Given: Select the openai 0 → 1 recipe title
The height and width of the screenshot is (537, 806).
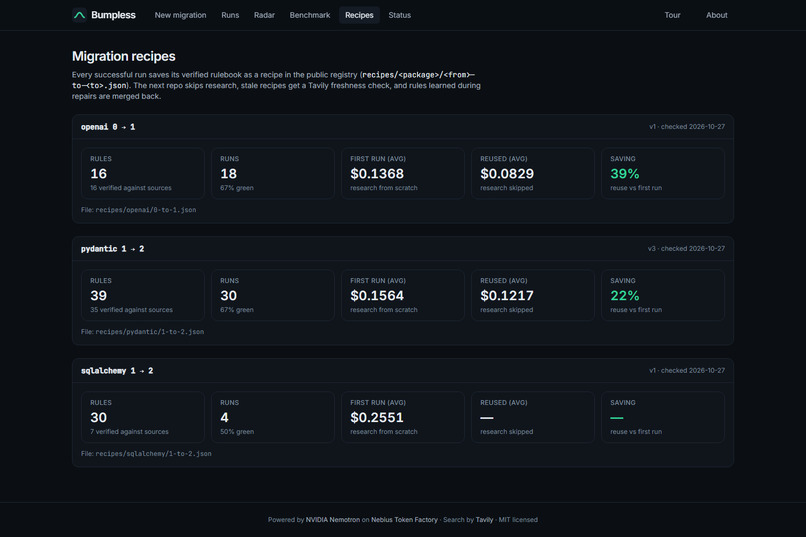Looking at the screenshot, I should pyautogui.click(x=108, y=127).
